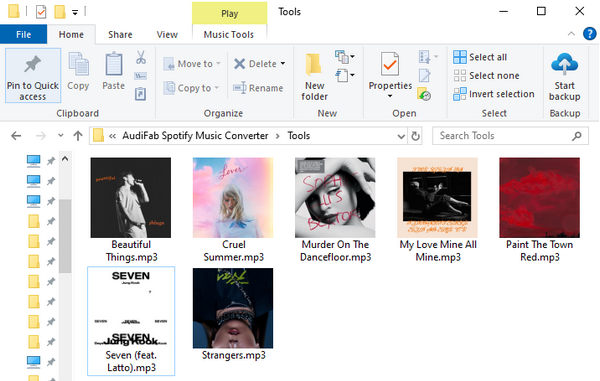Viewport: 600px width, 381px height.
Task: Open the Open-with dropdown in Open group
Action: coord(428,57)
